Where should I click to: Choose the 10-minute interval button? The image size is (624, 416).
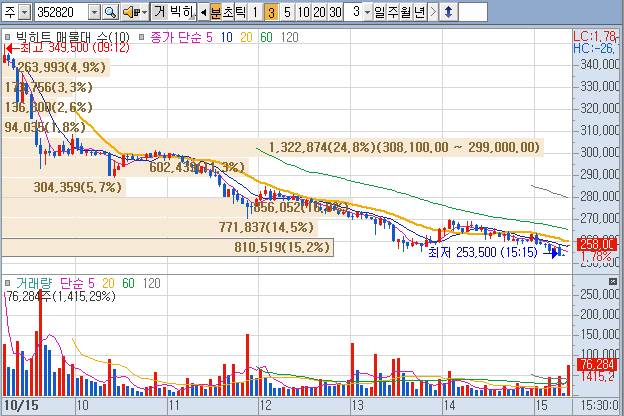tap(303, 13)
